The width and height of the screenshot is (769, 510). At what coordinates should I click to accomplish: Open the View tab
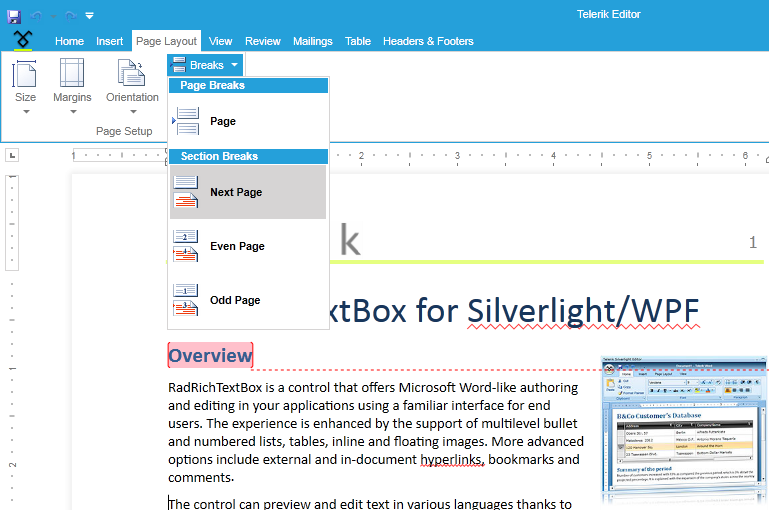pyautogui.click(x=220, y=41)
